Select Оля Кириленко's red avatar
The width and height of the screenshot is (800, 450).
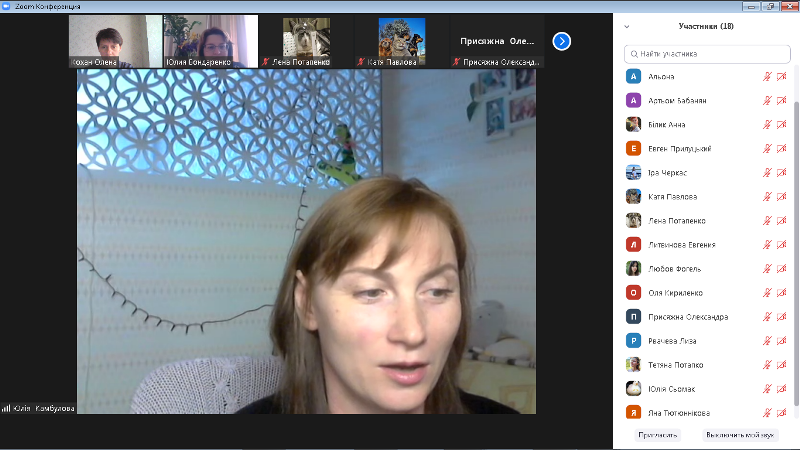click(633, 292)
